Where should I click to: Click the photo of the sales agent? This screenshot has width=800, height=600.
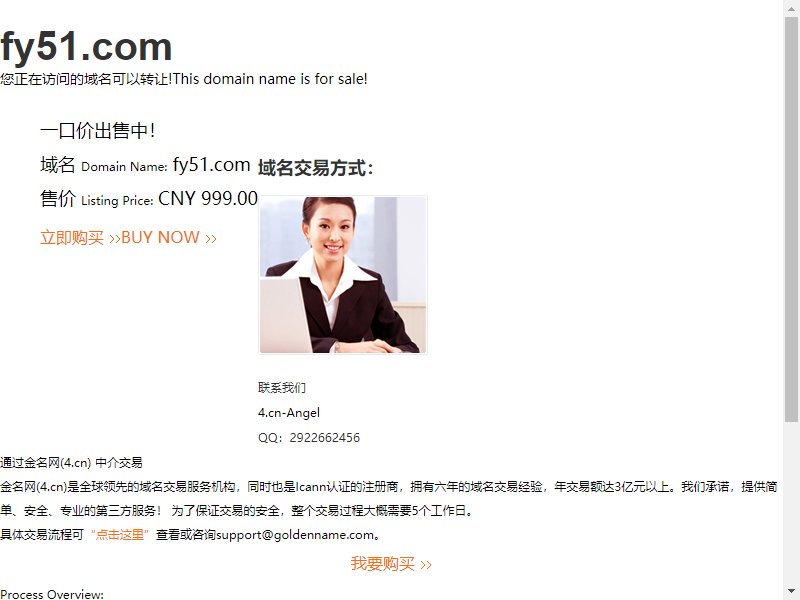343,274
